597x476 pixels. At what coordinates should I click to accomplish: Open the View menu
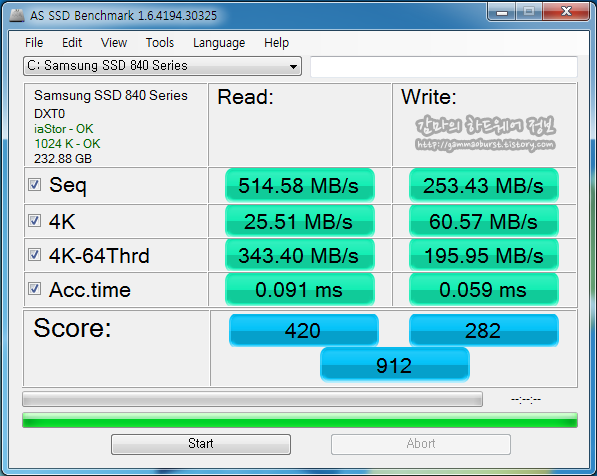[114, 43]
